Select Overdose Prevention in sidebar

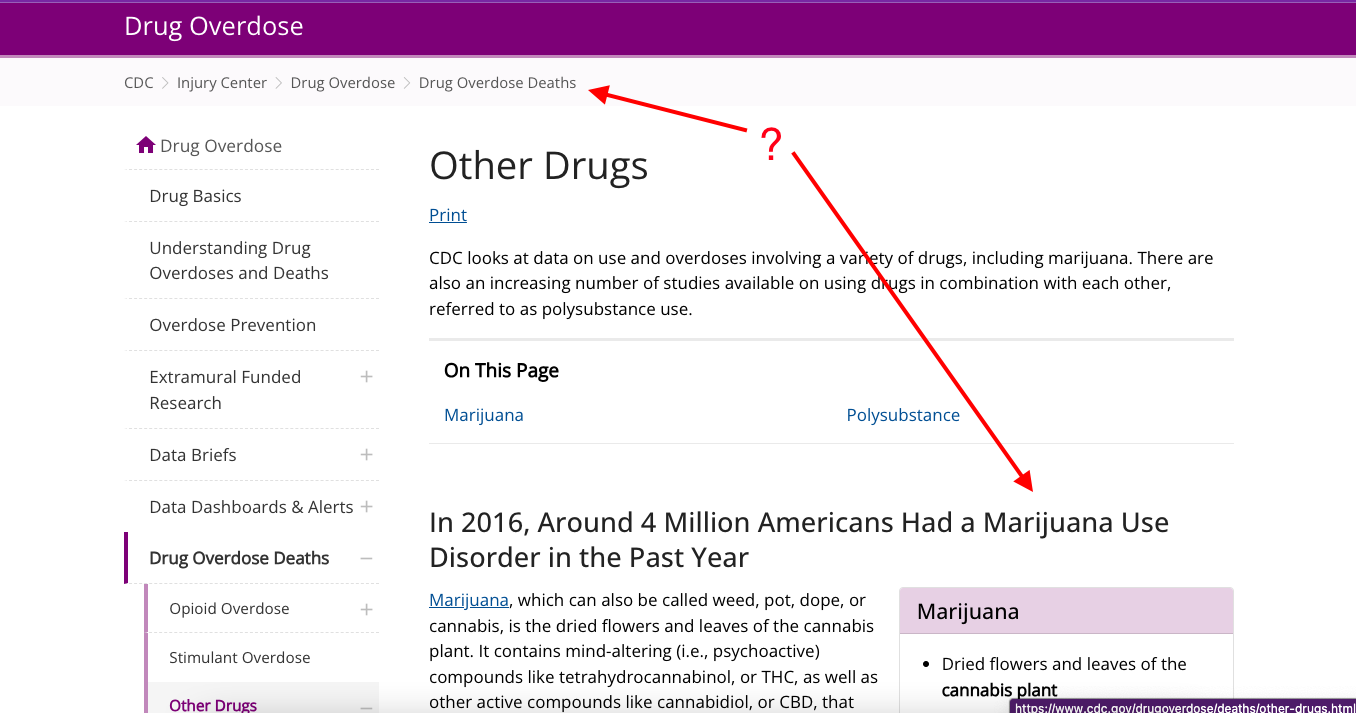[x=232, y=325]
